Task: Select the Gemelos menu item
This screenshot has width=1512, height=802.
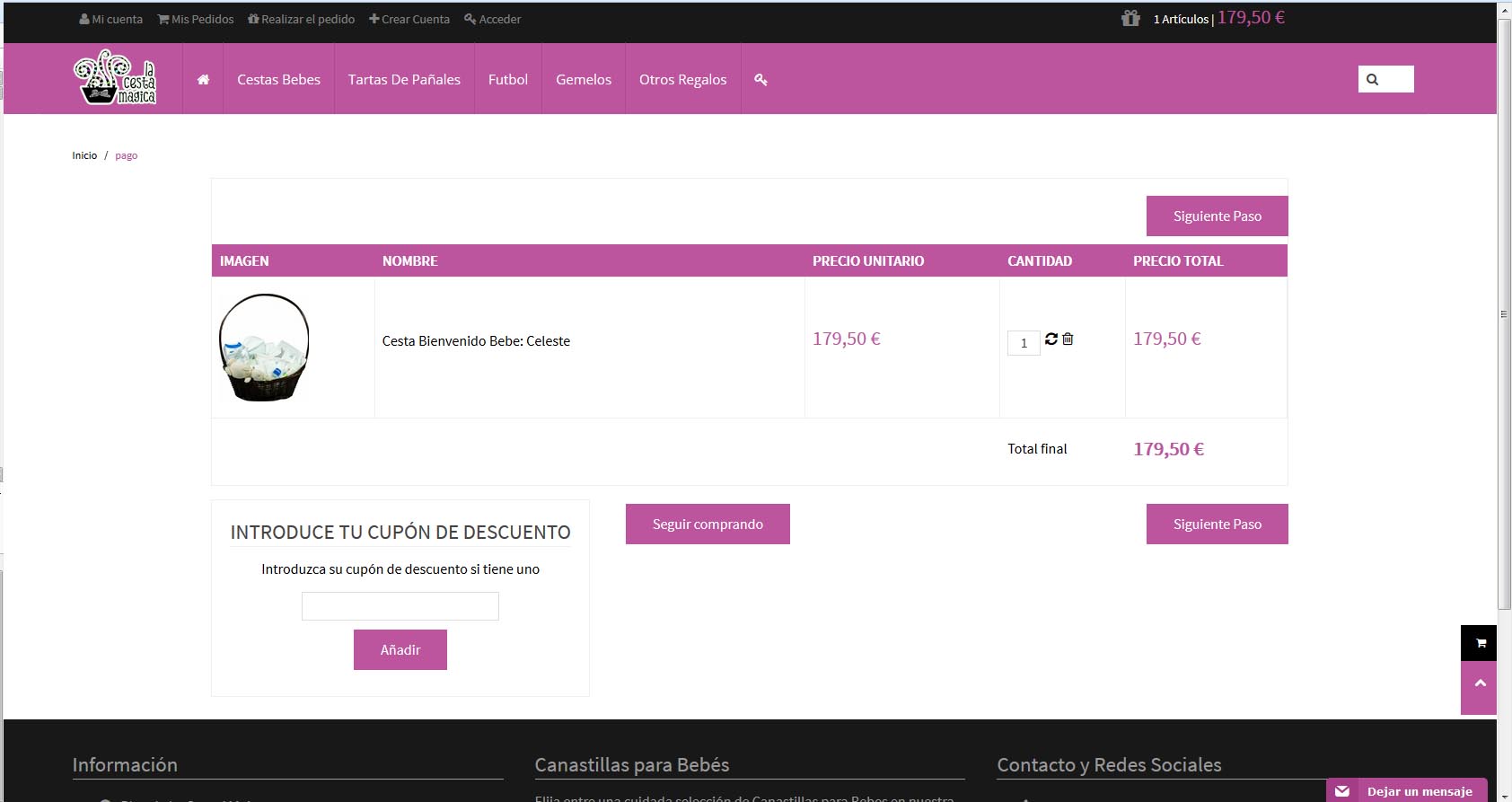Action: (584, 79)
